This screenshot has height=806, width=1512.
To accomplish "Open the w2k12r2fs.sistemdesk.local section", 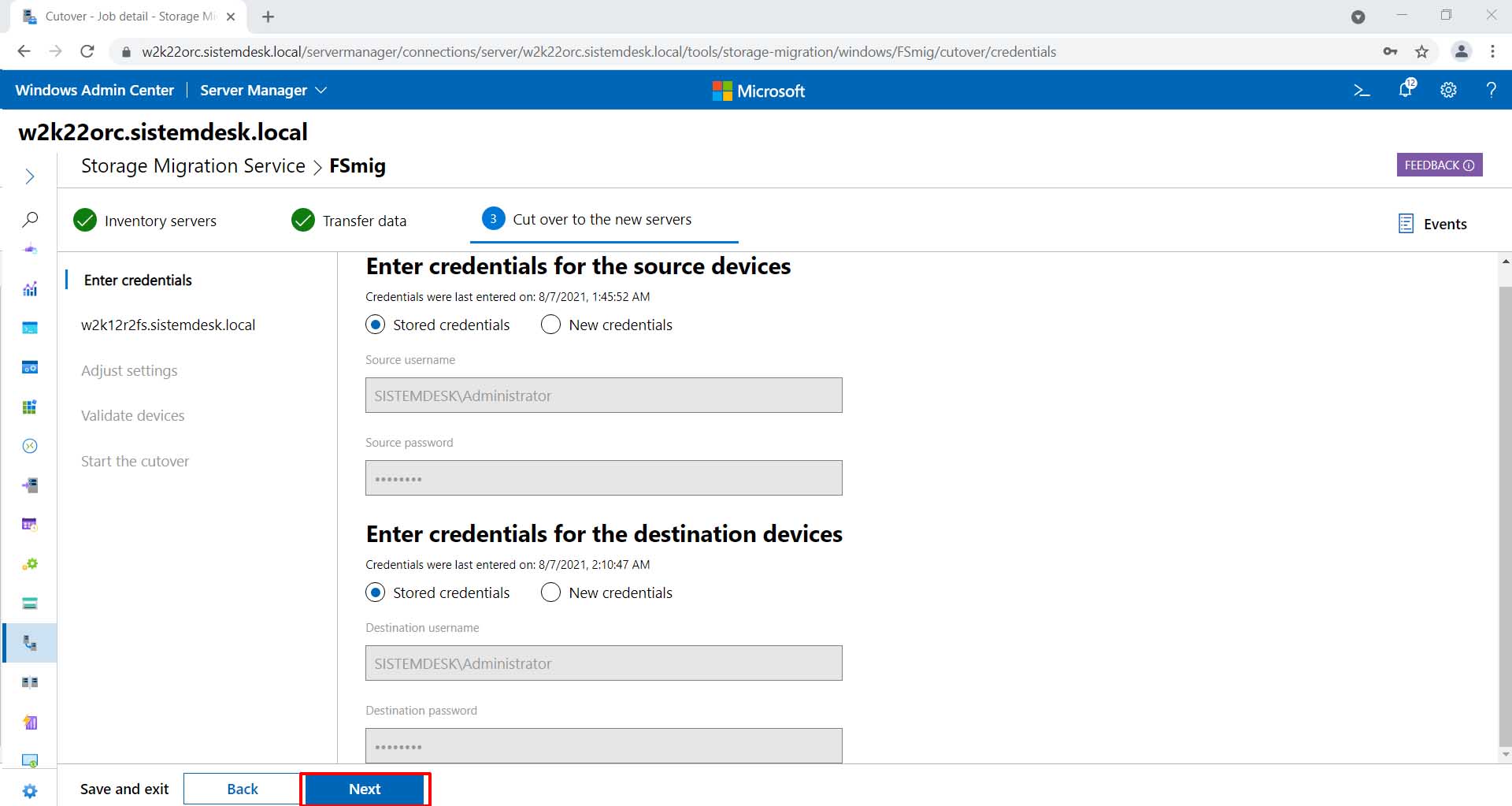I will click(x=168, y=325).
